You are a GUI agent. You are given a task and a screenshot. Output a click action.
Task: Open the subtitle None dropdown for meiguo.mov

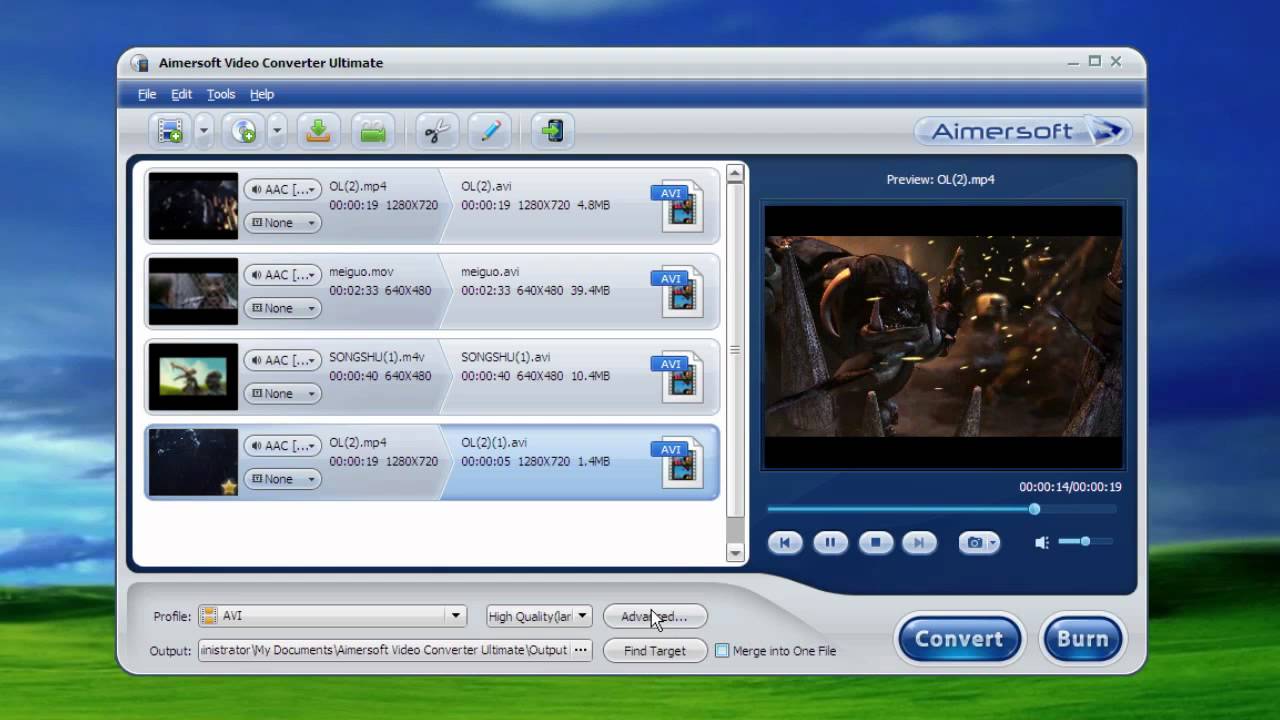[283, 308]
